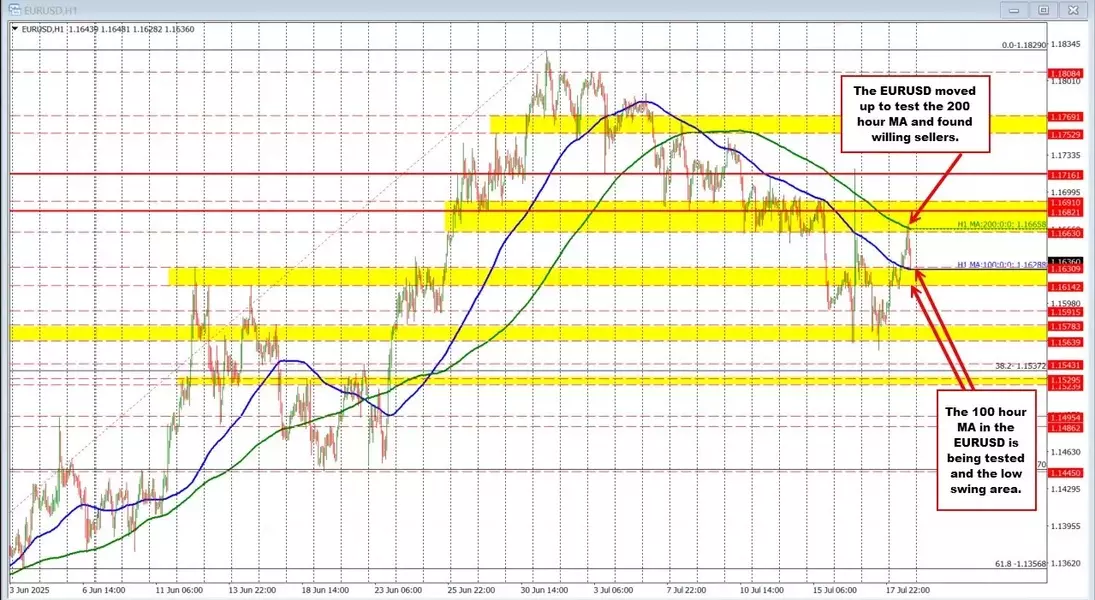Click the EURUSD,H1 OHLC header text
Viewport: 1095px width, 600px height.
tap(108, 29)
